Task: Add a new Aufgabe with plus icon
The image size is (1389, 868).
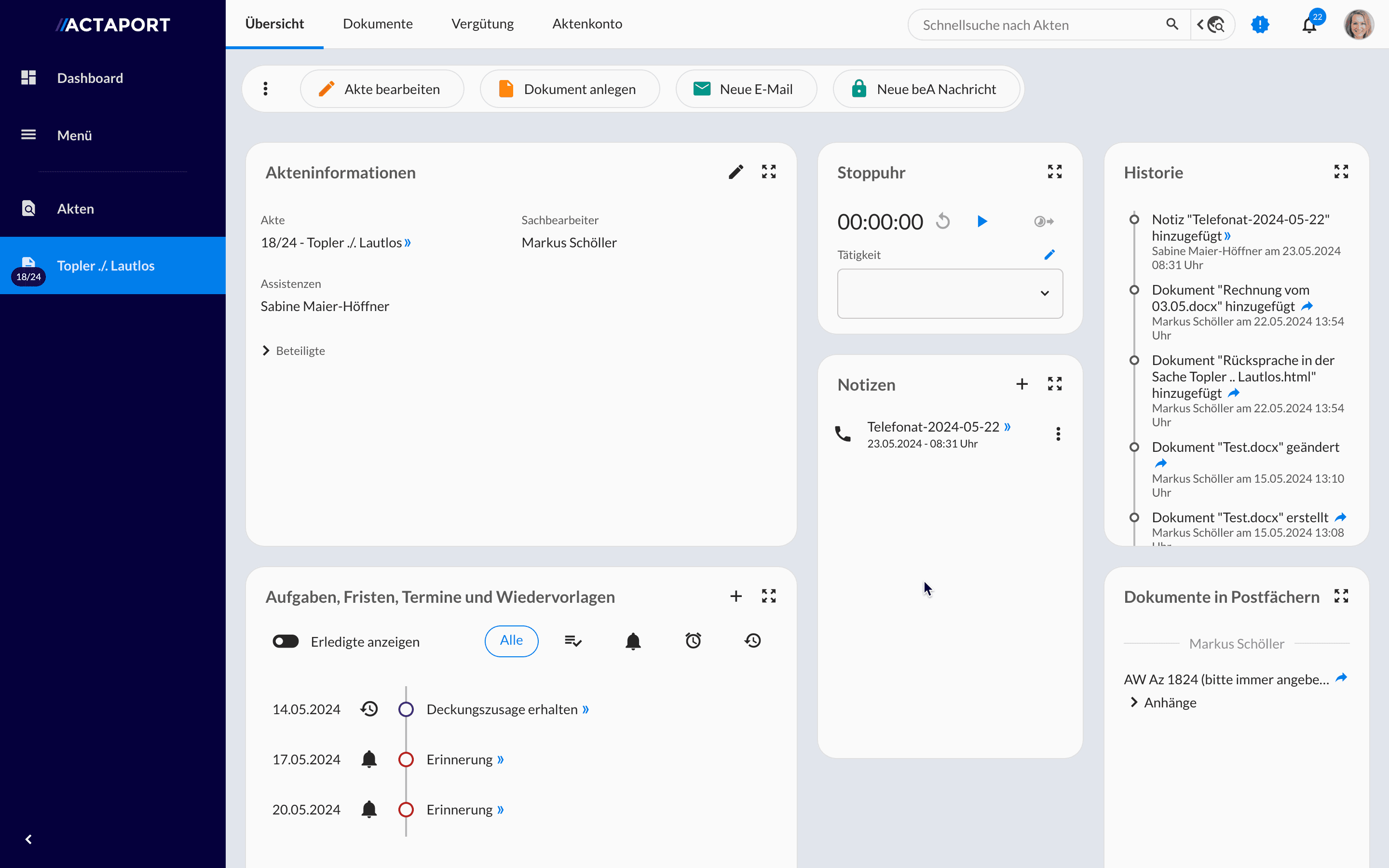Action: pos(736,596)
